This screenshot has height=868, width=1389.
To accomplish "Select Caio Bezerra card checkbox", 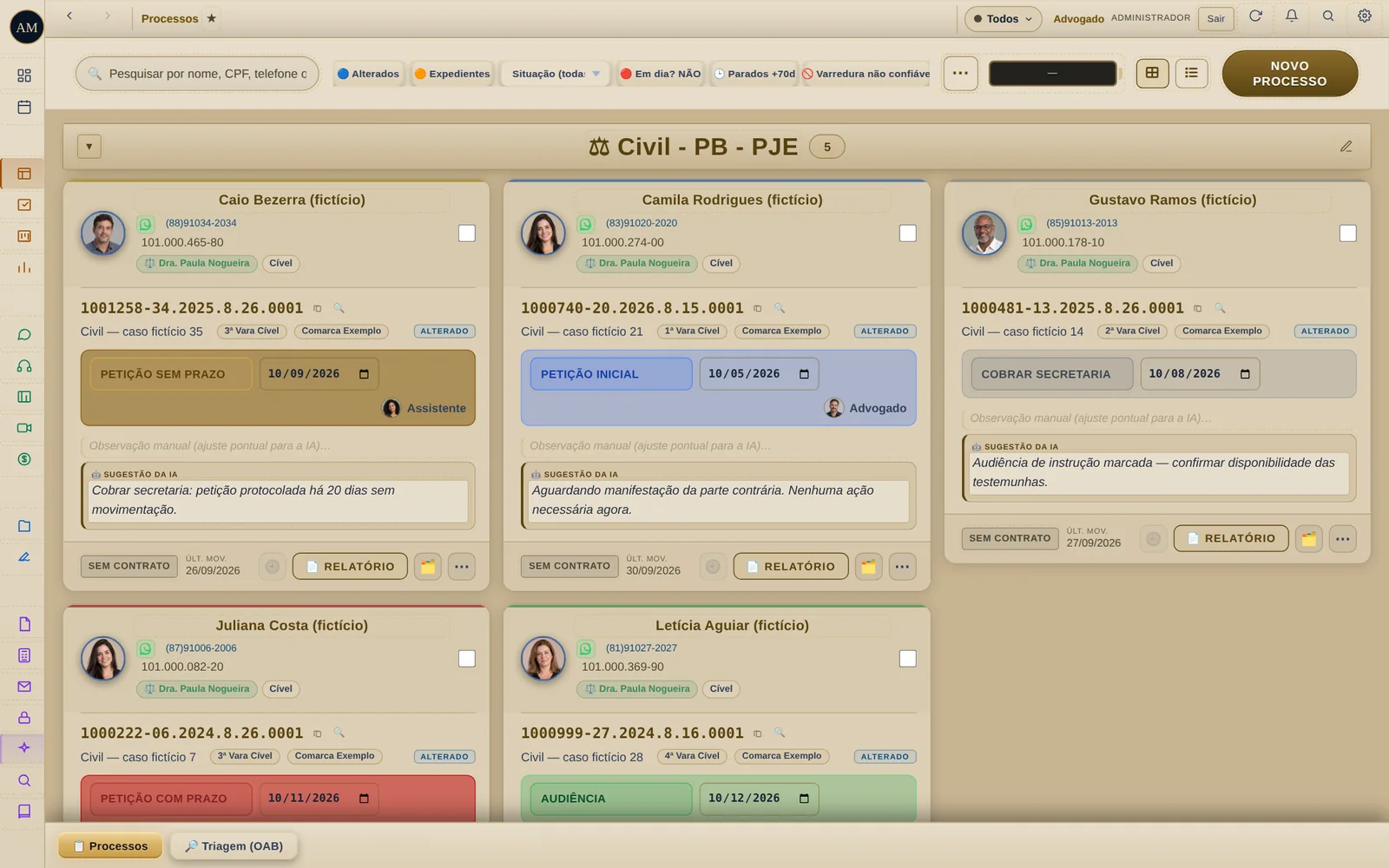I will (x=467, y=233).
